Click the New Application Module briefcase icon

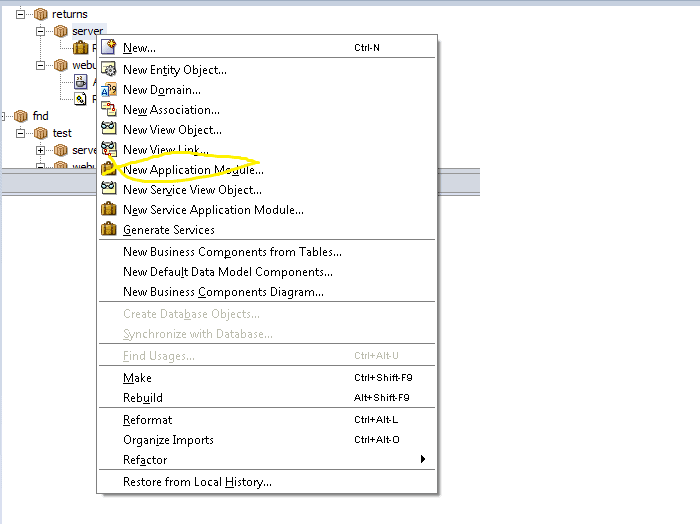pos(109,170)
